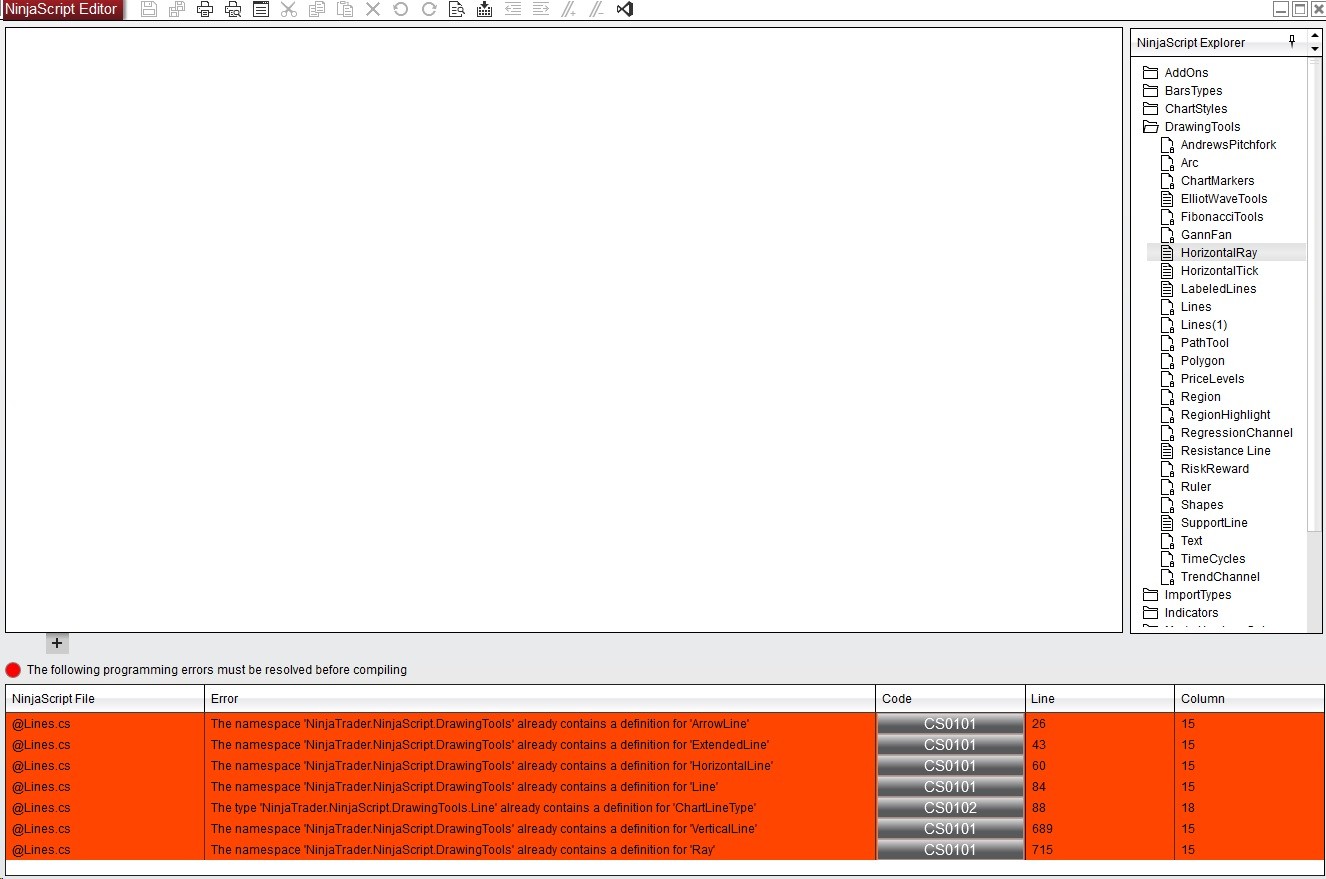Click CS0101 code button for Ray error
Screen dimensions: 1326x879
(x=950, y=850)
